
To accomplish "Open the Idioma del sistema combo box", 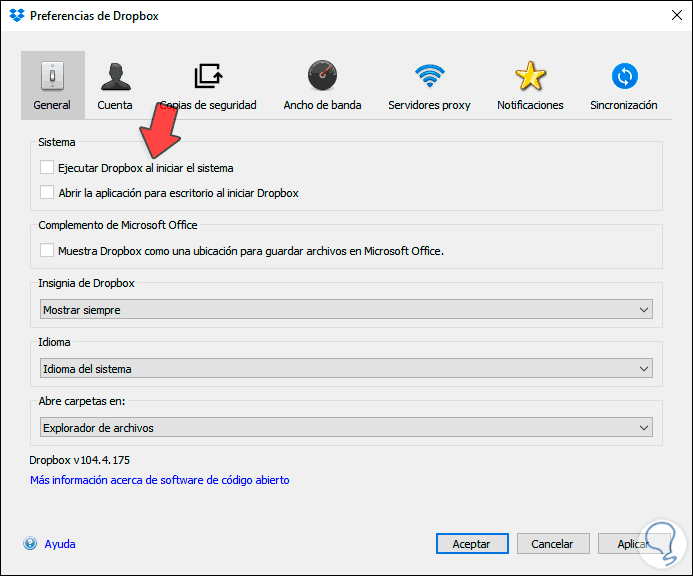I will (x=346, y=368).
